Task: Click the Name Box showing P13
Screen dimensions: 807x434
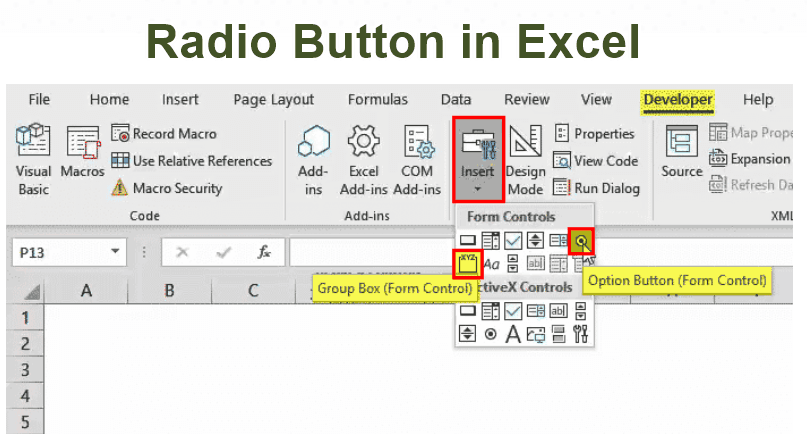Action: click(69, 252)
